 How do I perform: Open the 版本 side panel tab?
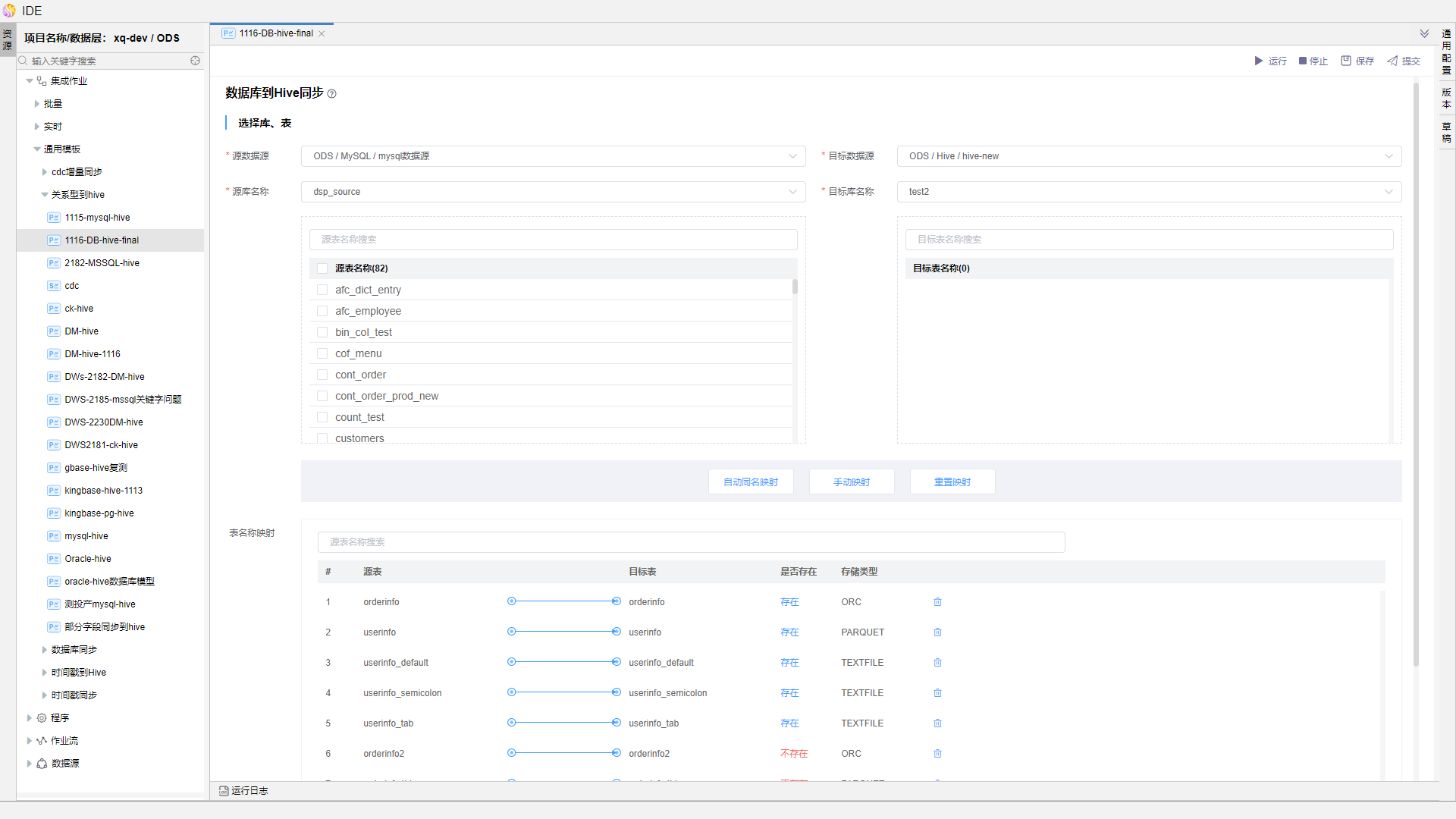1446,99
